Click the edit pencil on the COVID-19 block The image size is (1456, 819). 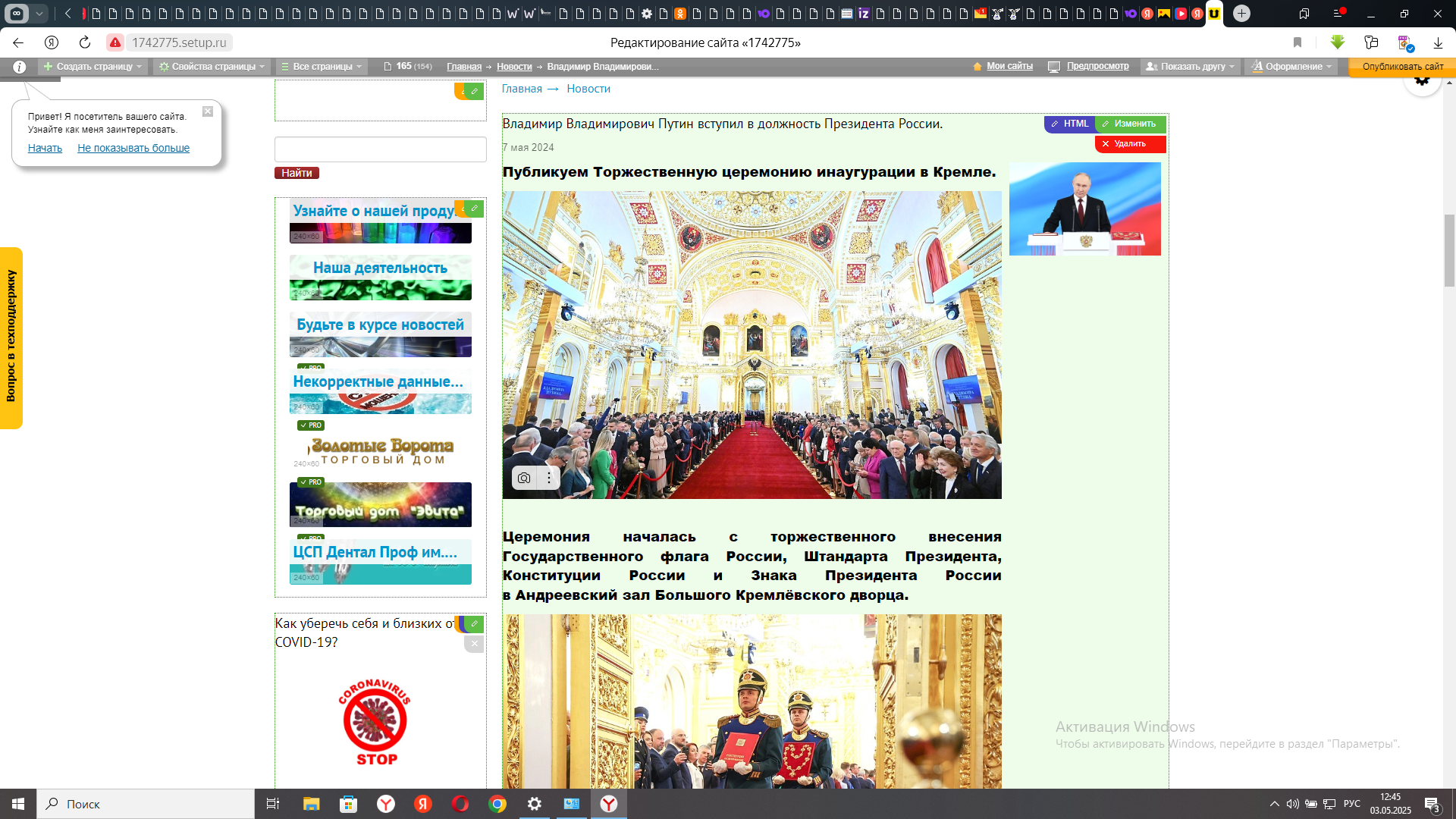point(474,623)
